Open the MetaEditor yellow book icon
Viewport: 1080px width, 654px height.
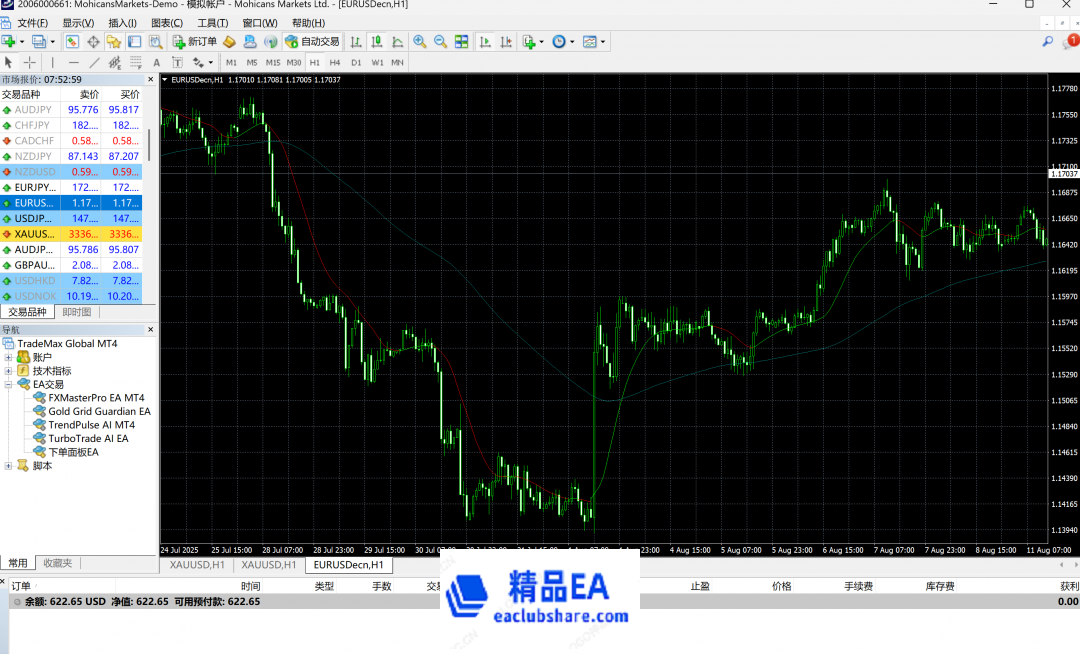(229, 41)
